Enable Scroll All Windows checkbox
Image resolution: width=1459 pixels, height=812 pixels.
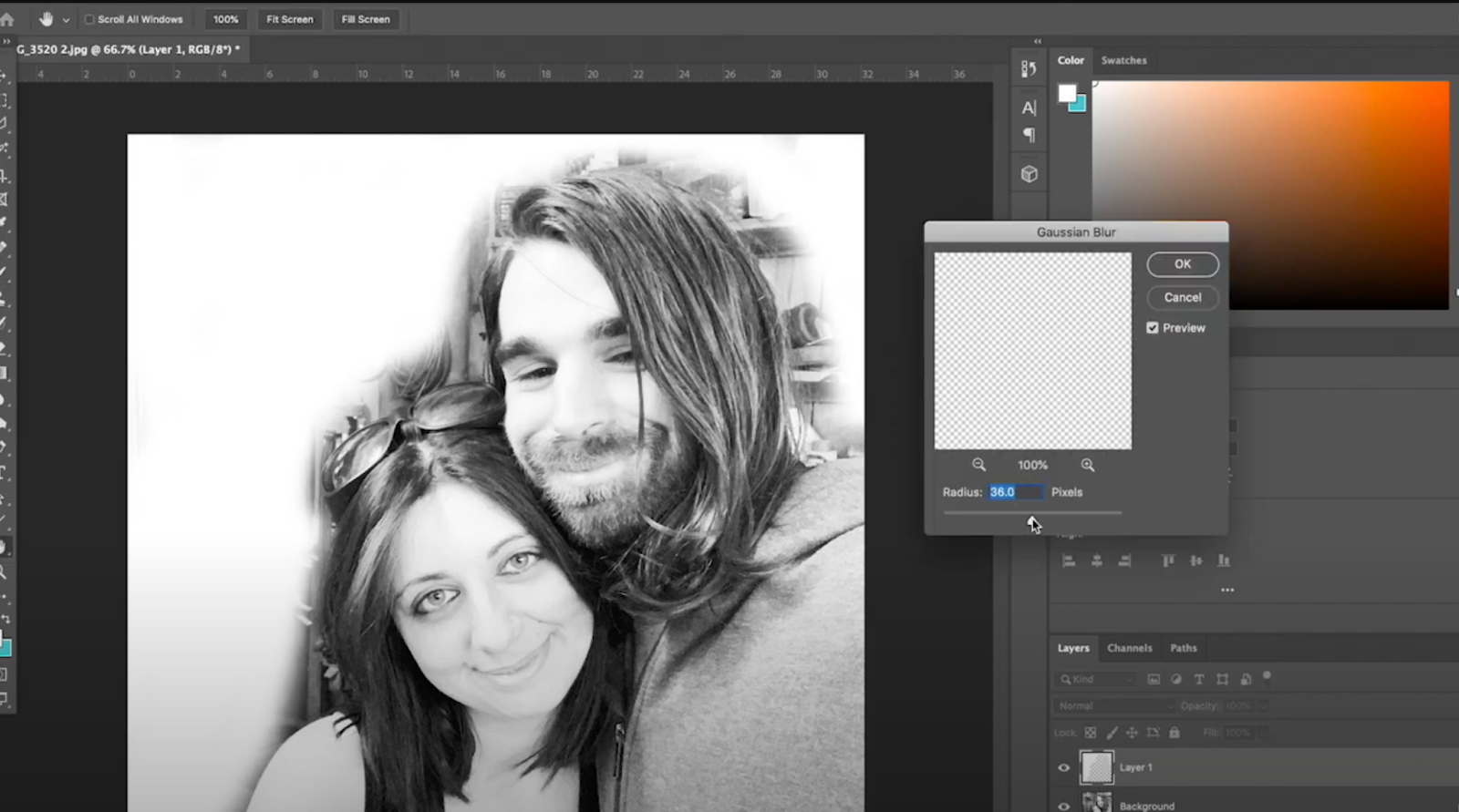89,19
